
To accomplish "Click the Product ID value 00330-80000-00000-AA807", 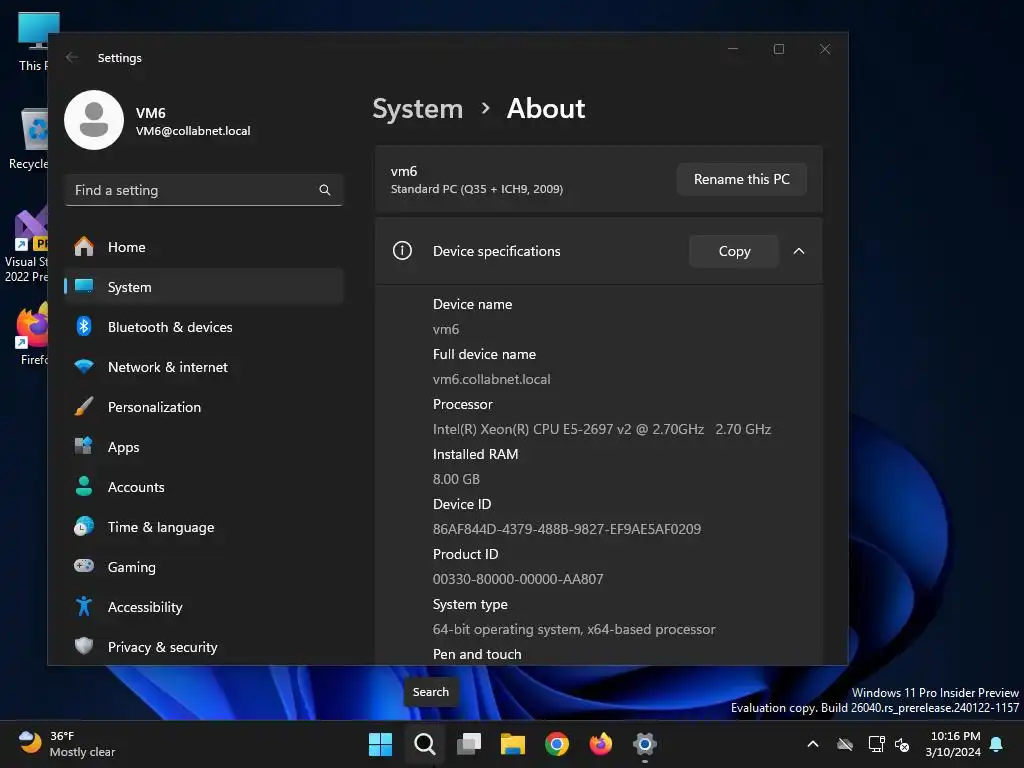I will click(518, 579).
